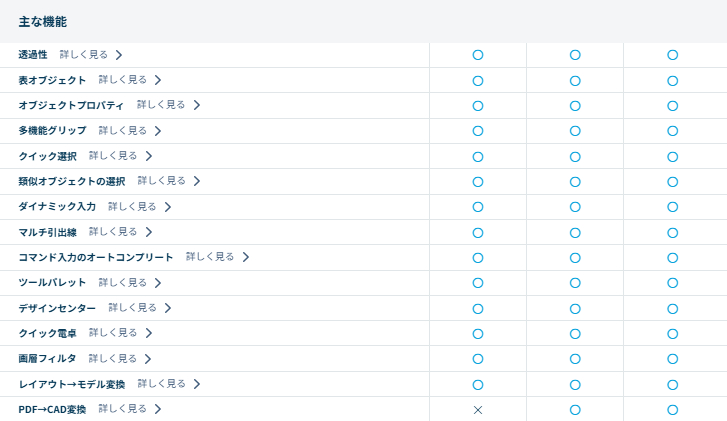The width and height of the screenshot is (727, 421).
Task: Click 詳しく見る link for 透過性
Action: [83, 55]
